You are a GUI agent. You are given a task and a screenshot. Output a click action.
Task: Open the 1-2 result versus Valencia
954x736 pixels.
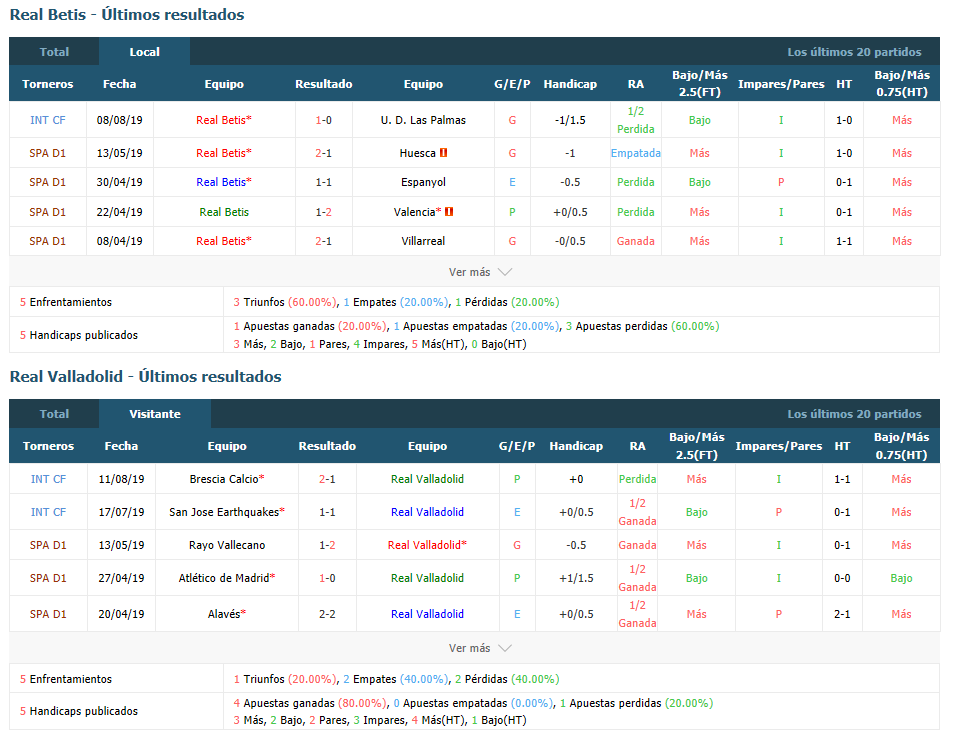(x=324, y=212)
